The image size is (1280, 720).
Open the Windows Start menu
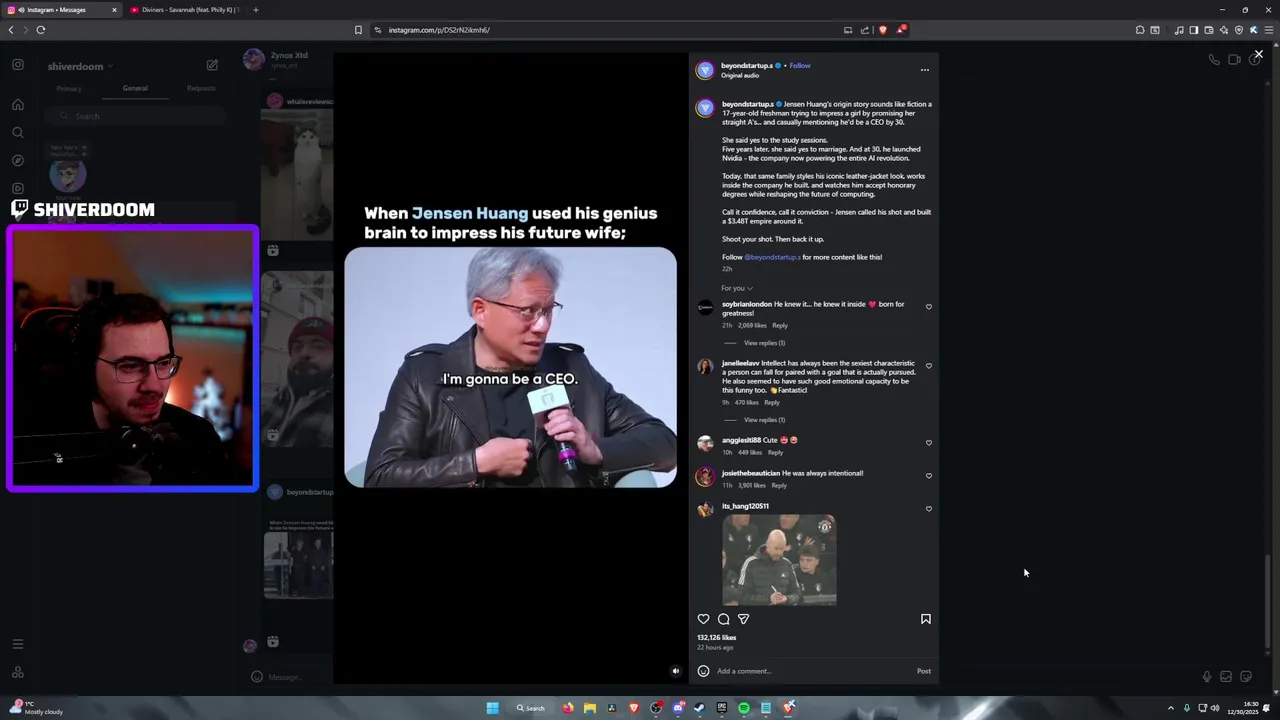[x=492, y=708]
